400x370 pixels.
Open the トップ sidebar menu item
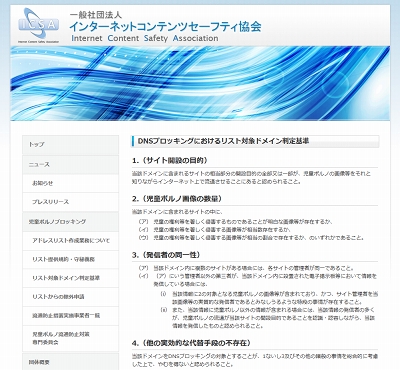tap(70, 145)
